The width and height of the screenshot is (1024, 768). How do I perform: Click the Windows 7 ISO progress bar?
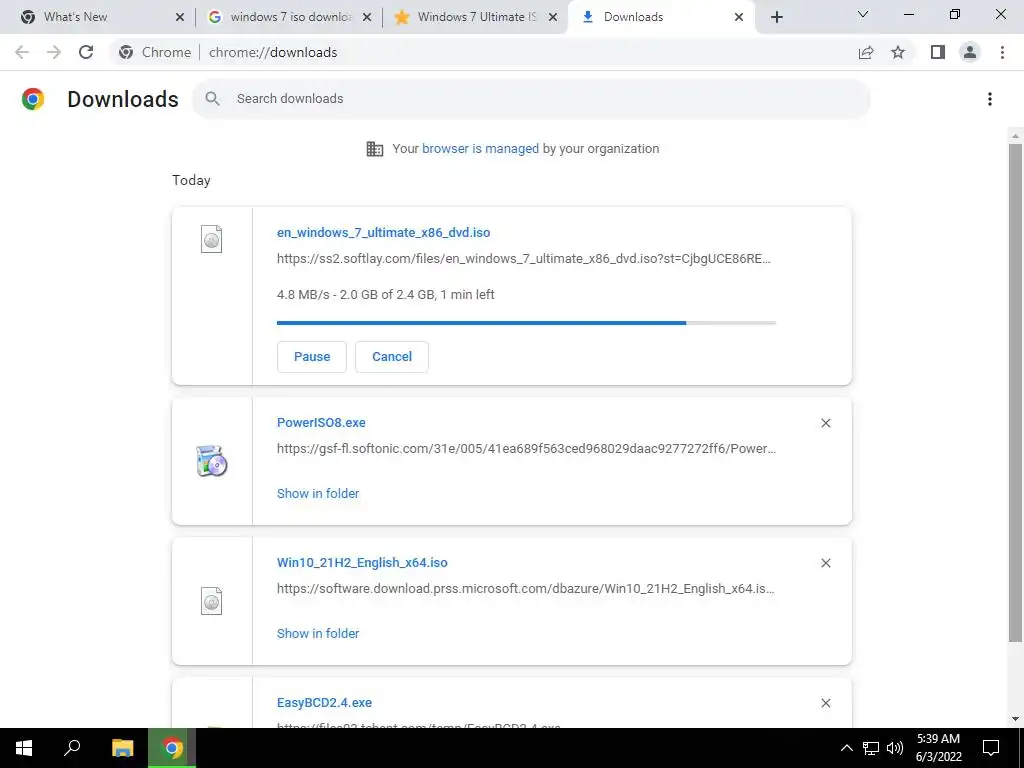(526, 323)
